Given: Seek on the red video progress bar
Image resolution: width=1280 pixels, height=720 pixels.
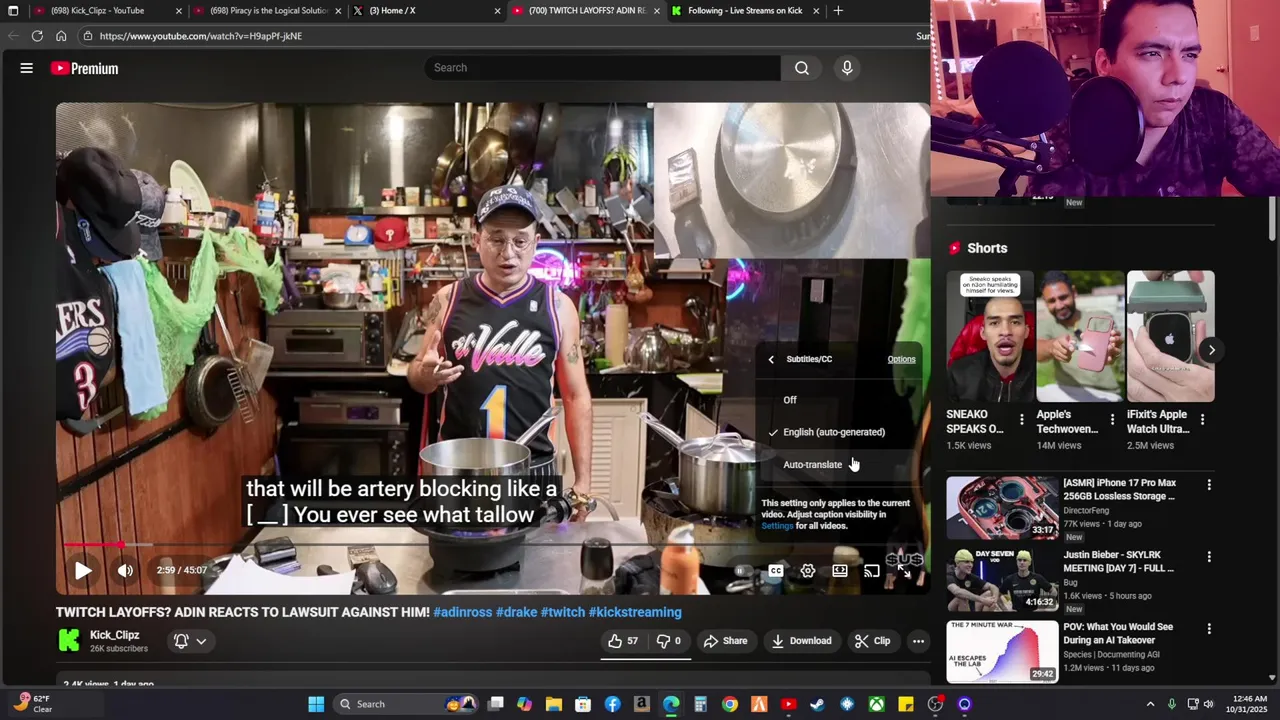Looking at the screenshot, I should coord(493,545).
